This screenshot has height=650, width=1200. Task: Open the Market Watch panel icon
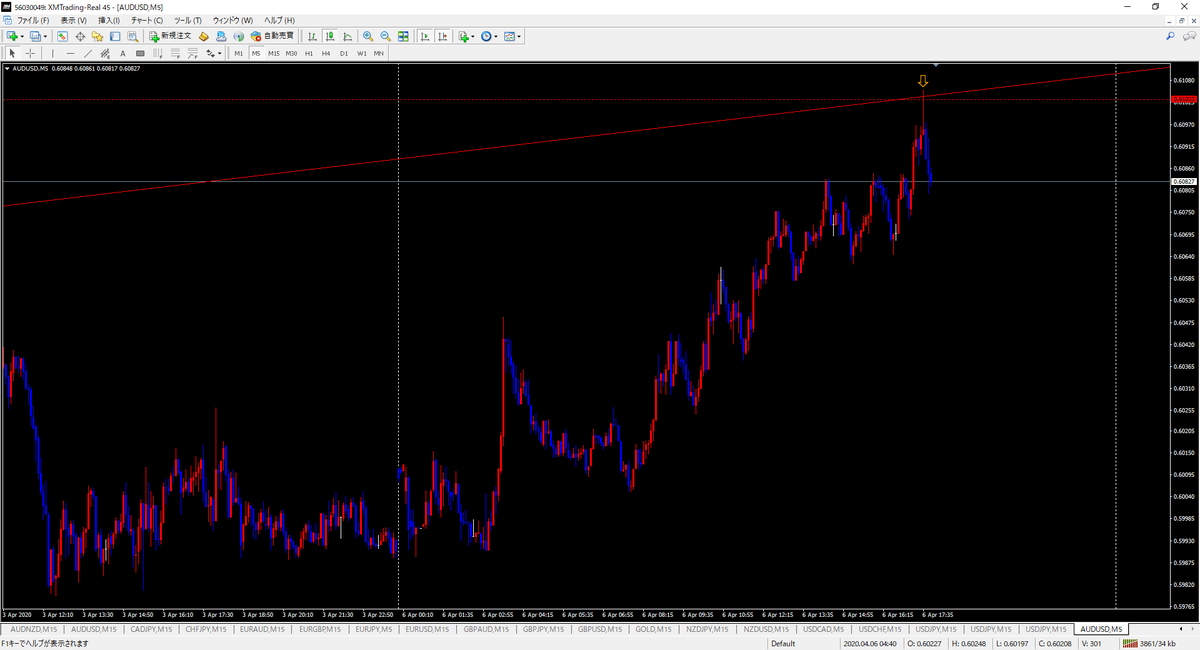coord(62,36)
